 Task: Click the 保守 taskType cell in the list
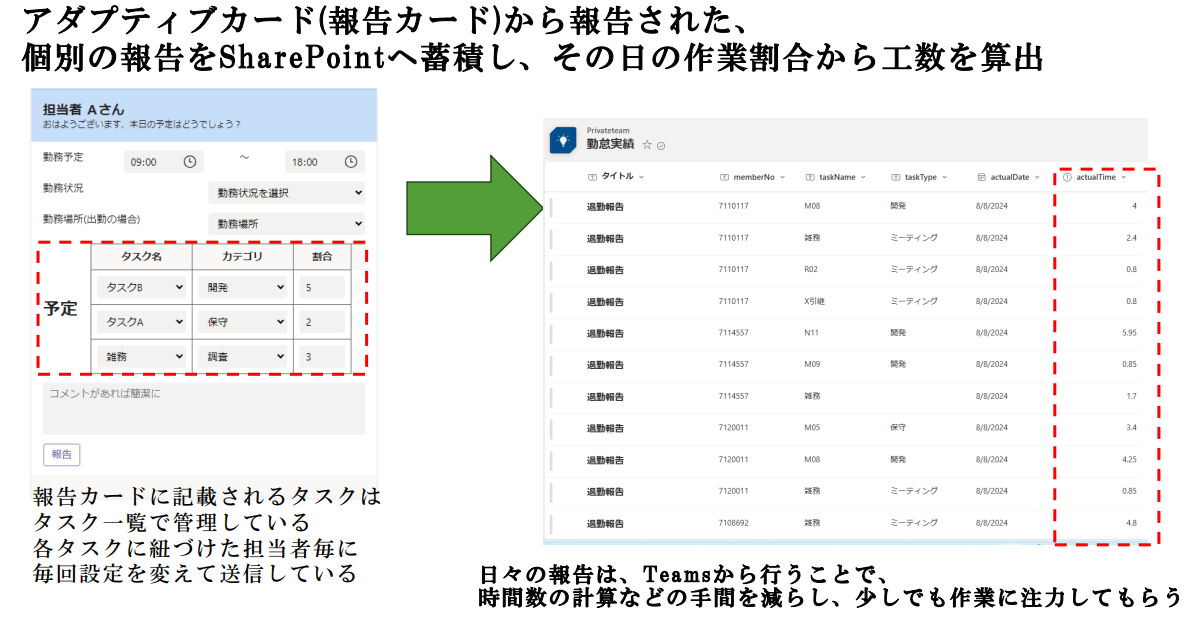tap(898, 428)
